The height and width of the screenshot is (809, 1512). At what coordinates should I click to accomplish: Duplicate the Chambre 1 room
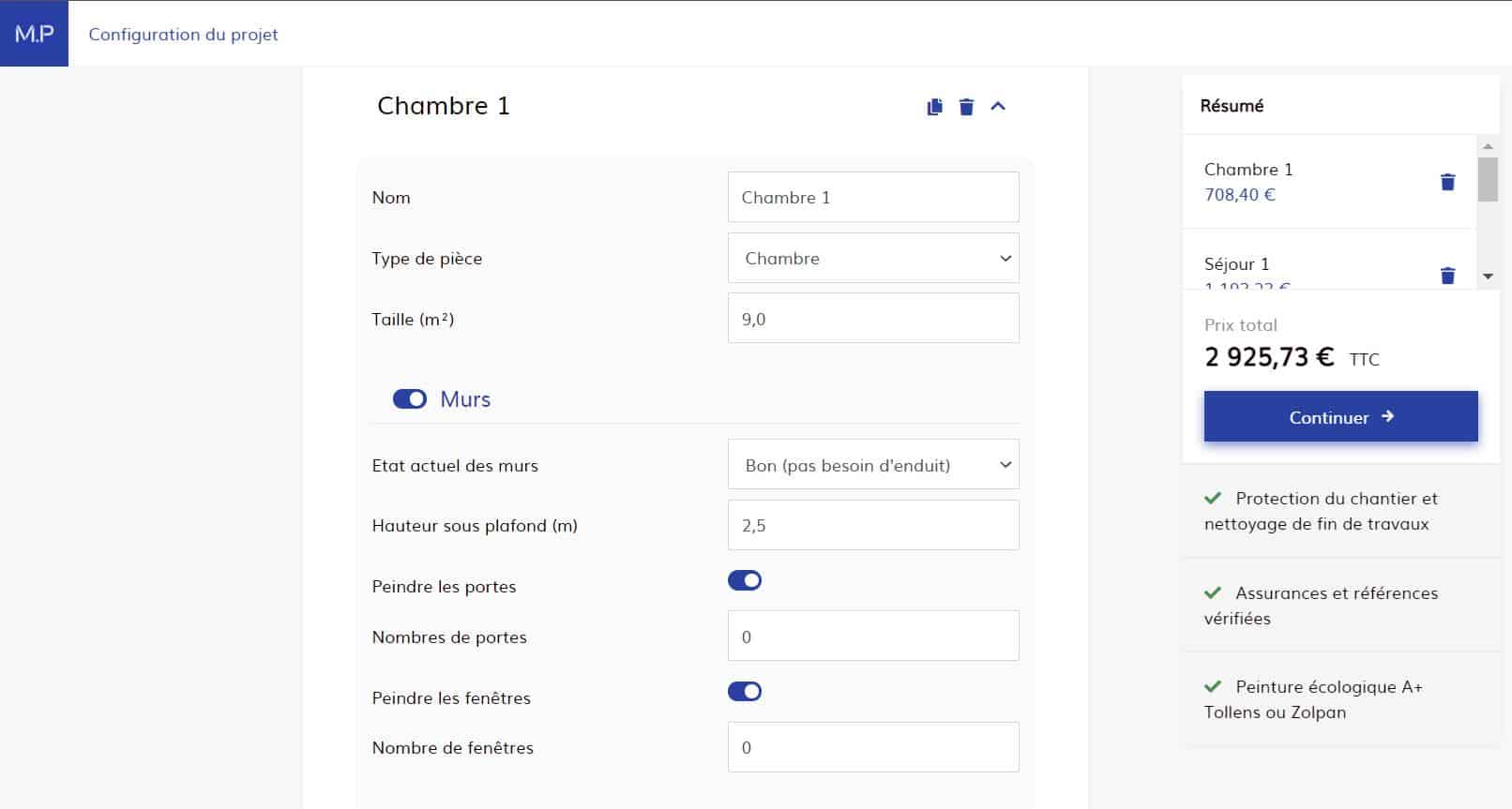point(934,107)
